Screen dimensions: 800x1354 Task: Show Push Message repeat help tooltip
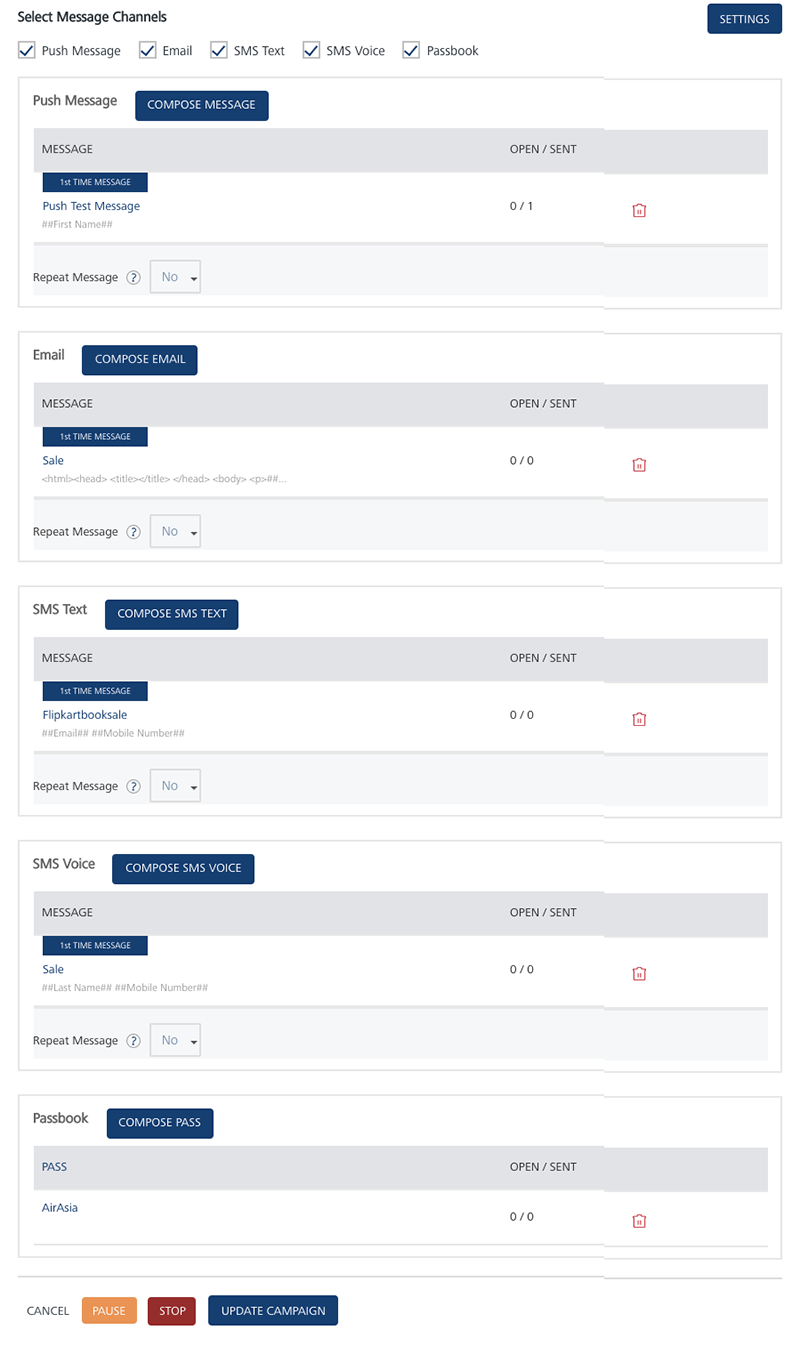(133, 278)
